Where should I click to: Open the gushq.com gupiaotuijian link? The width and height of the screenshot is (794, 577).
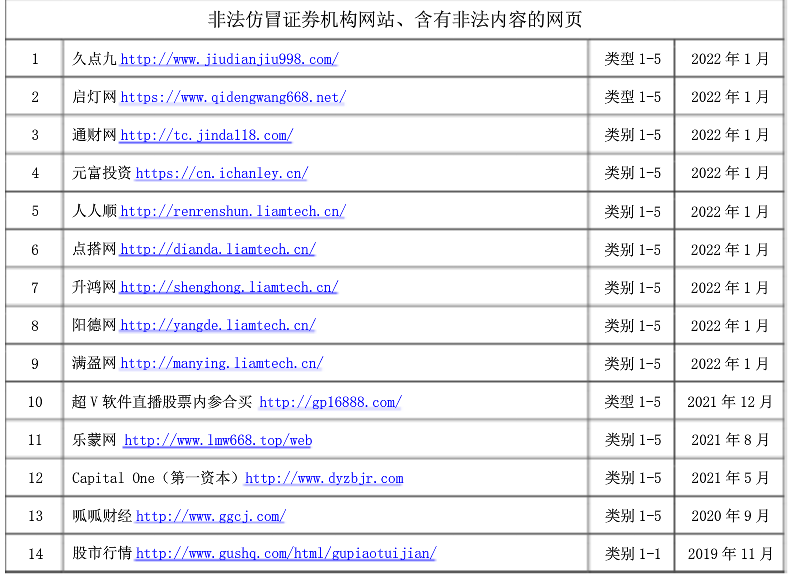(286, 553)
